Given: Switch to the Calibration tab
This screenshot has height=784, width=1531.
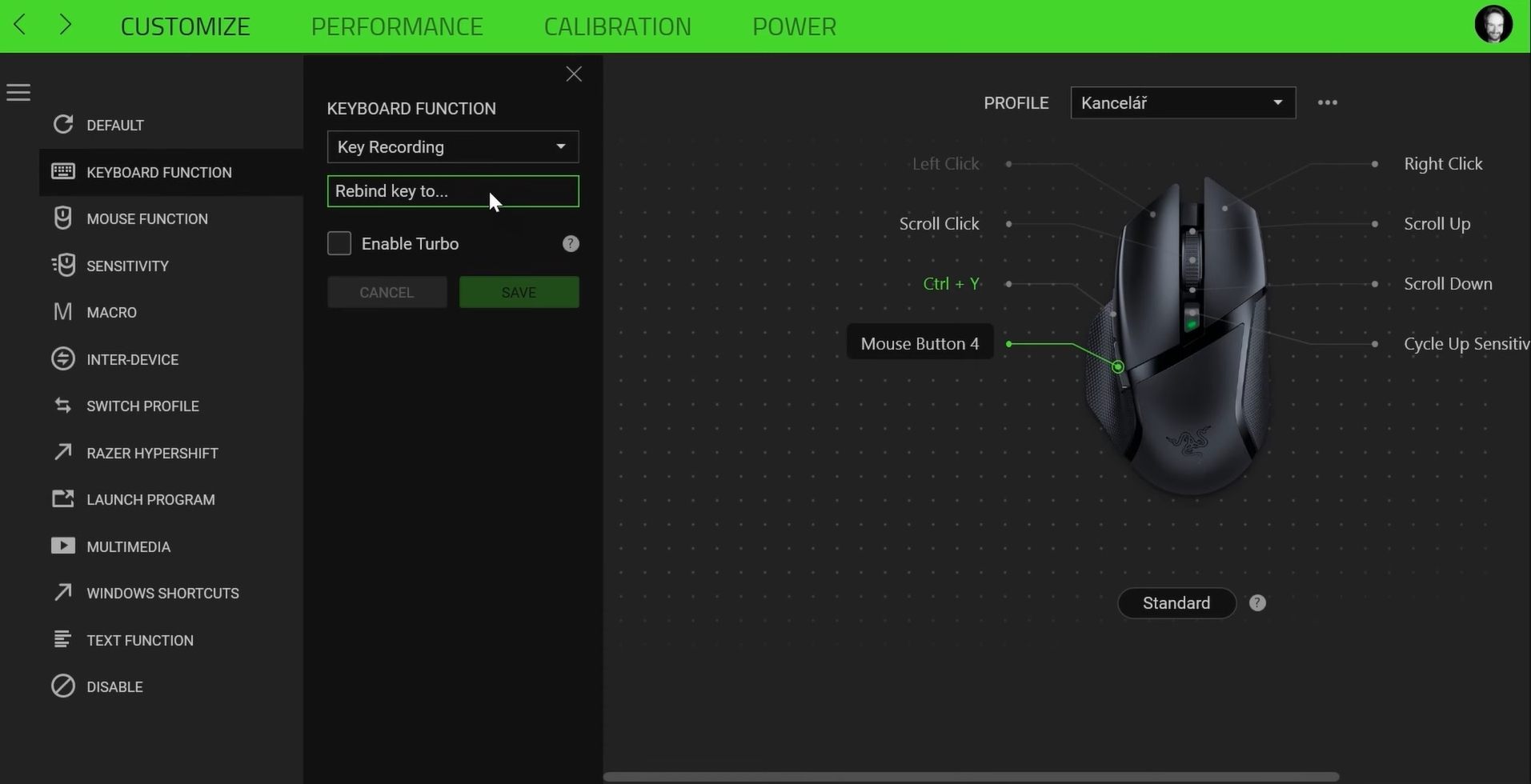Looking at the screenshot, I should pyautogui.click(x=618, y=26).
